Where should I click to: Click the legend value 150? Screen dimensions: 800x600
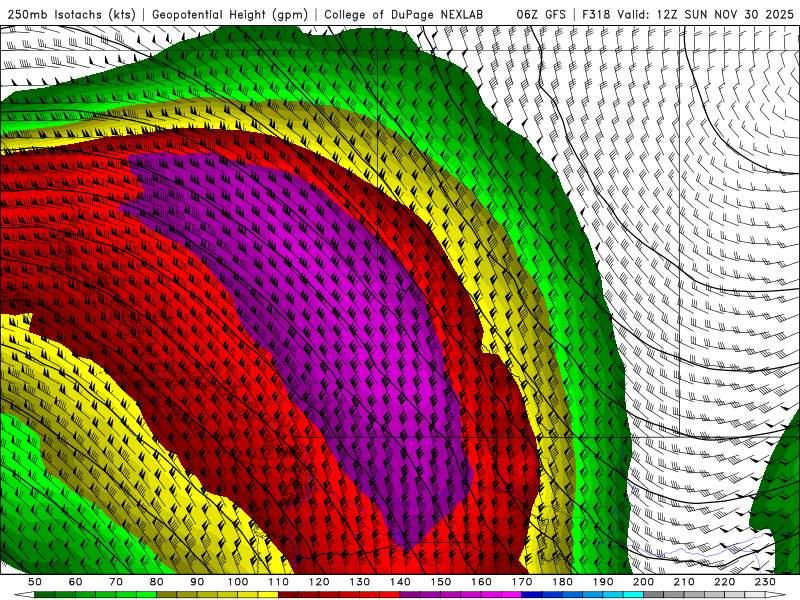pos(441,582)
